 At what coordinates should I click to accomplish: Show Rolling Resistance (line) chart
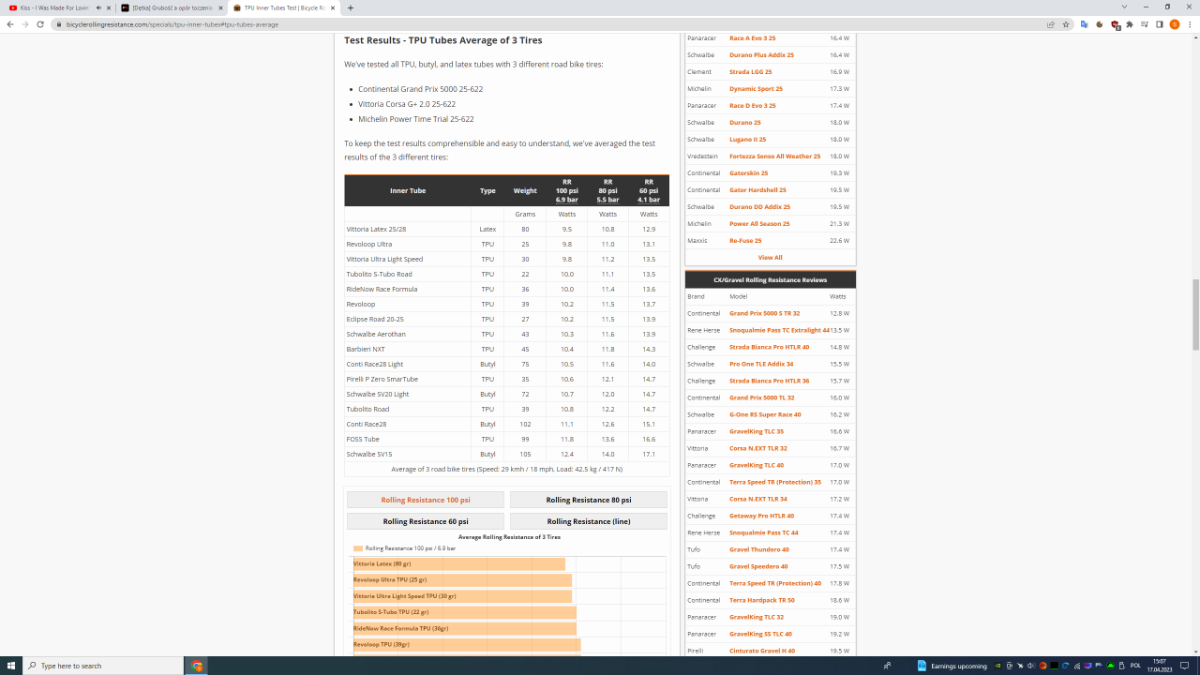pyautogui.click(x=588, y=521)
